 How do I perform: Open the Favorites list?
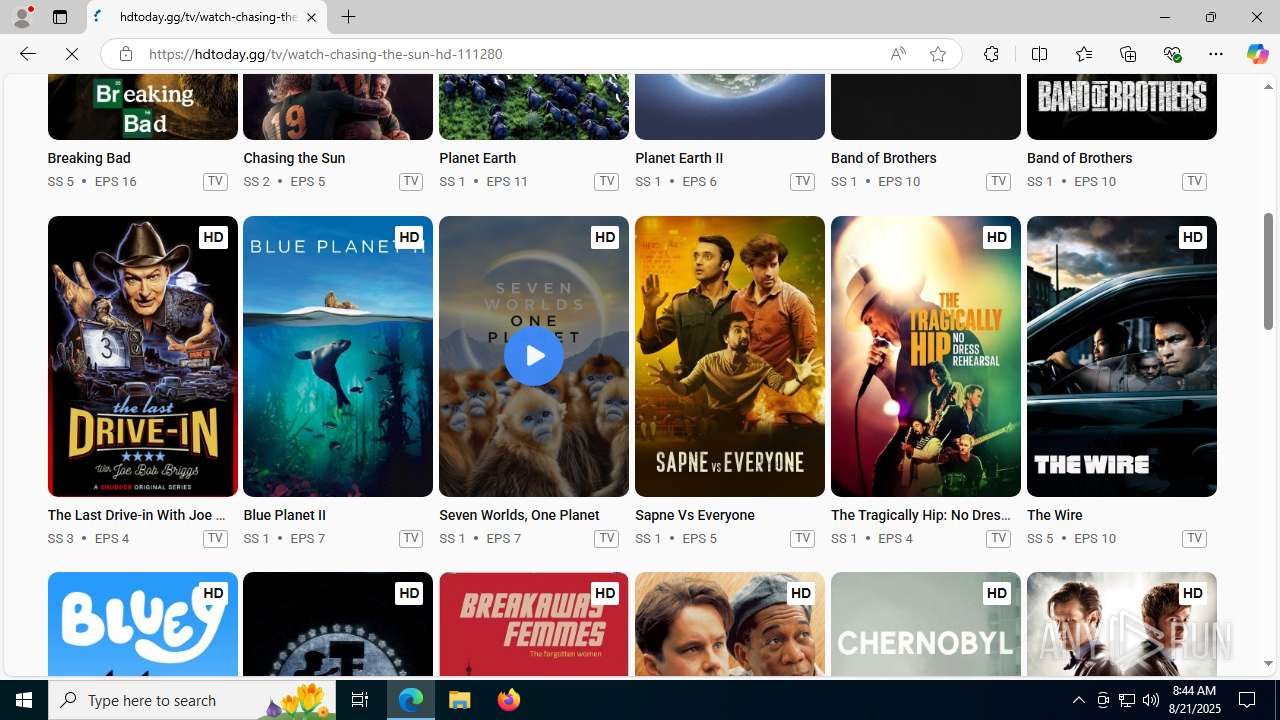click(x=1083, y=54)
